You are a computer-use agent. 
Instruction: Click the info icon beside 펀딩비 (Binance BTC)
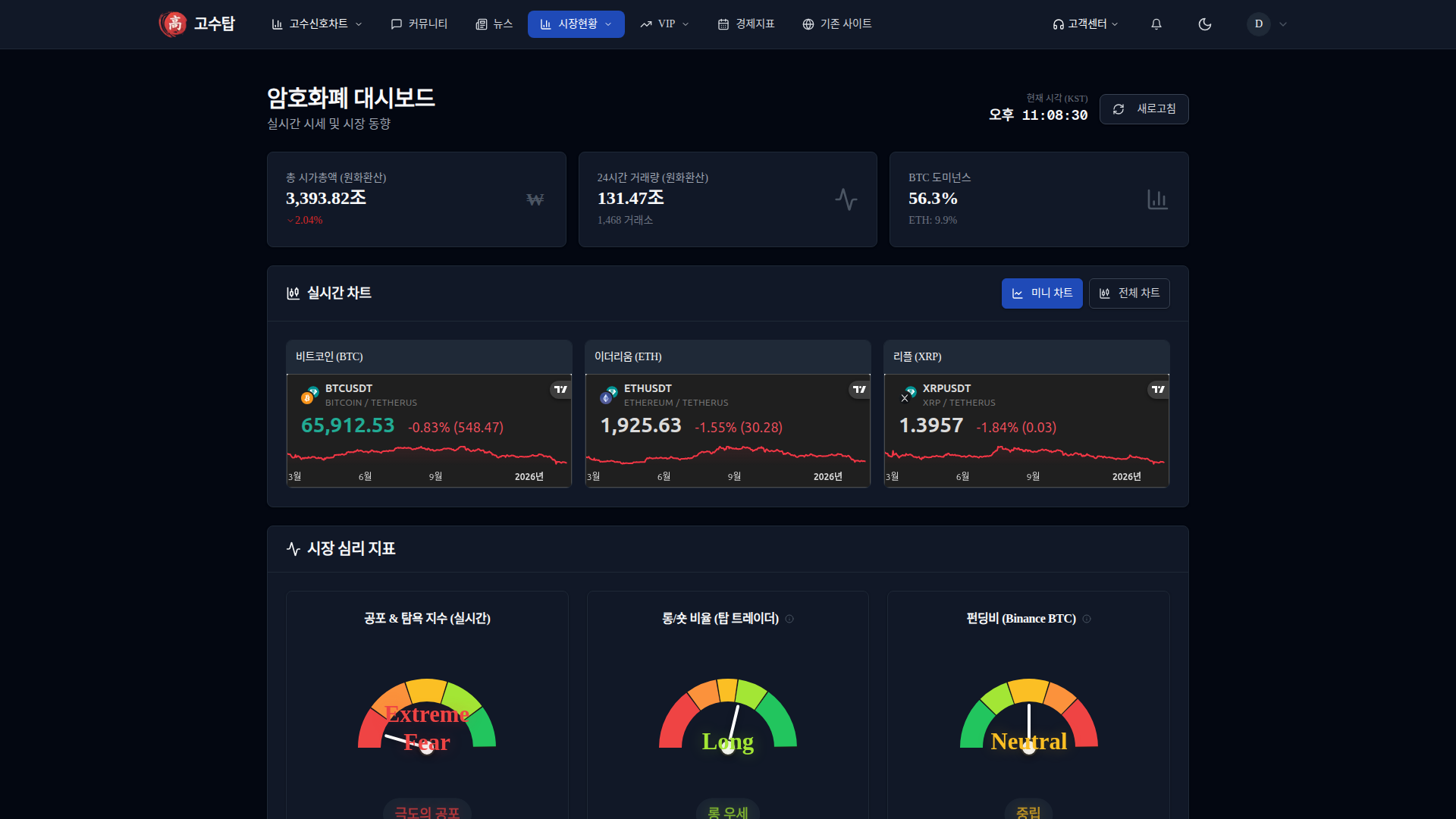1087,619
